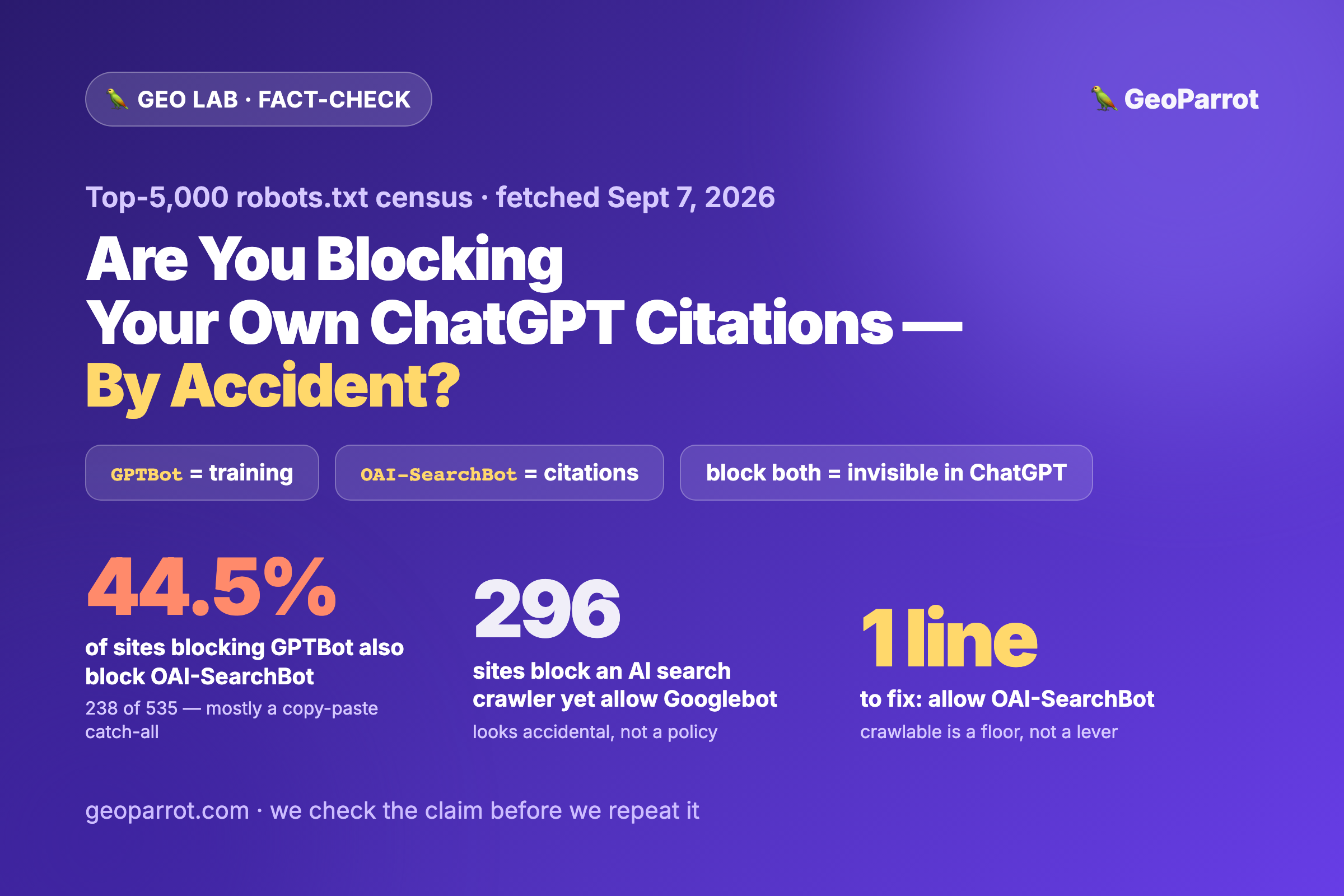The image size is (1344, 896).
Task: Click the looks accidental, not a policy caption
Action: (x=595, y=732)
